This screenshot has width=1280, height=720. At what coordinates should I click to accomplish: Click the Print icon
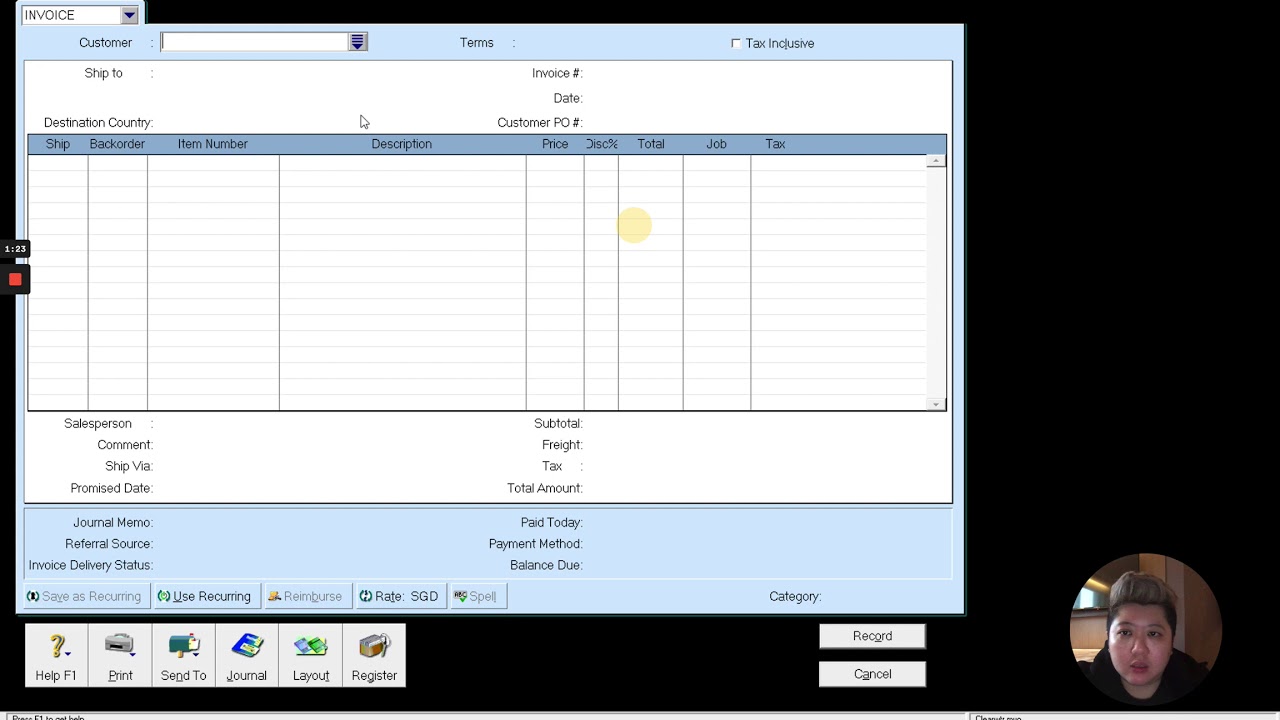click(120, 655)
